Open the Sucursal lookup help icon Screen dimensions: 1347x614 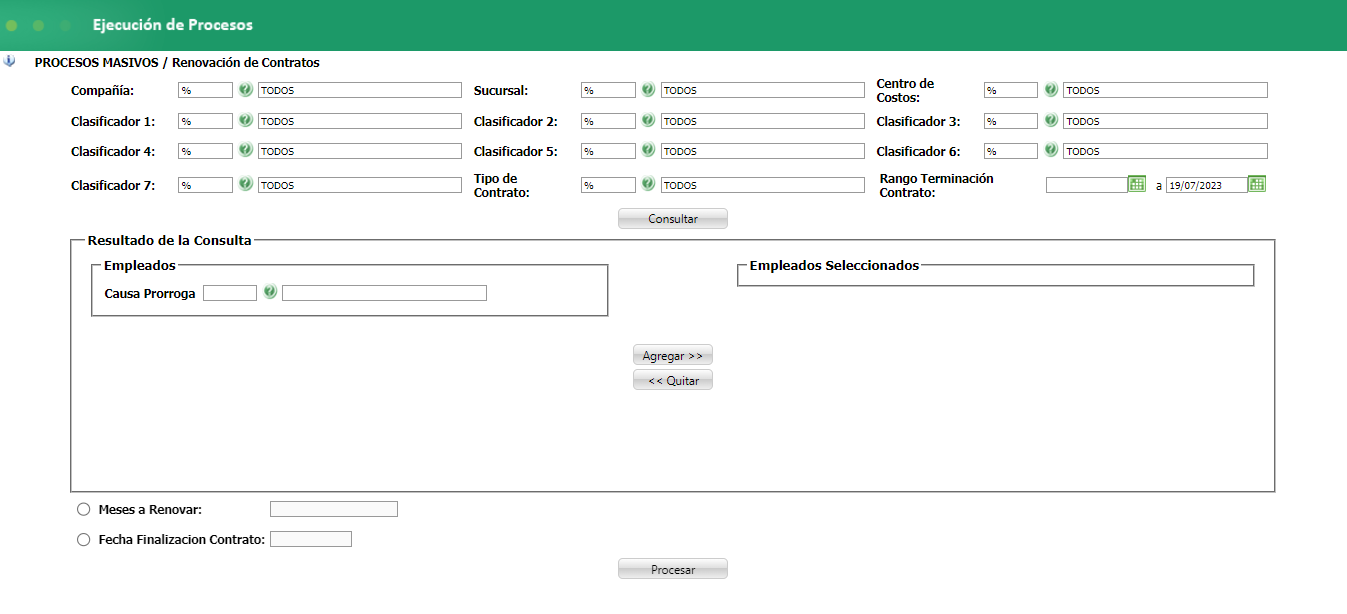pos(648,90)
